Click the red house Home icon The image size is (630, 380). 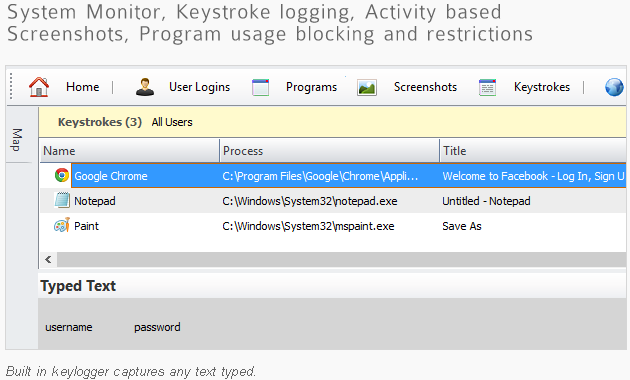(x=39, y=87)
